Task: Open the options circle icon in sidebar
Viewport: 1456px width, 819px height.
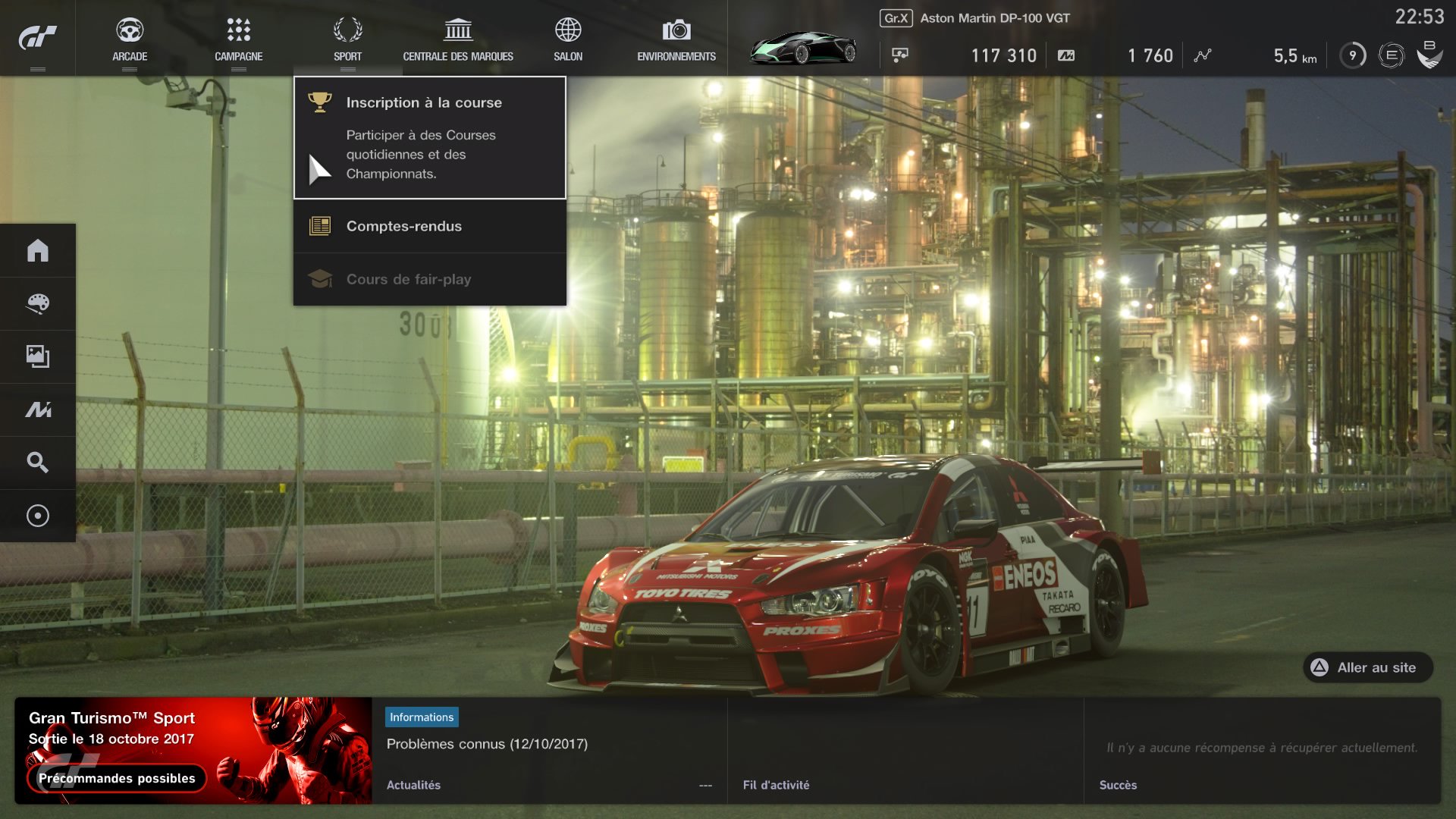Action: coord(38,516)
